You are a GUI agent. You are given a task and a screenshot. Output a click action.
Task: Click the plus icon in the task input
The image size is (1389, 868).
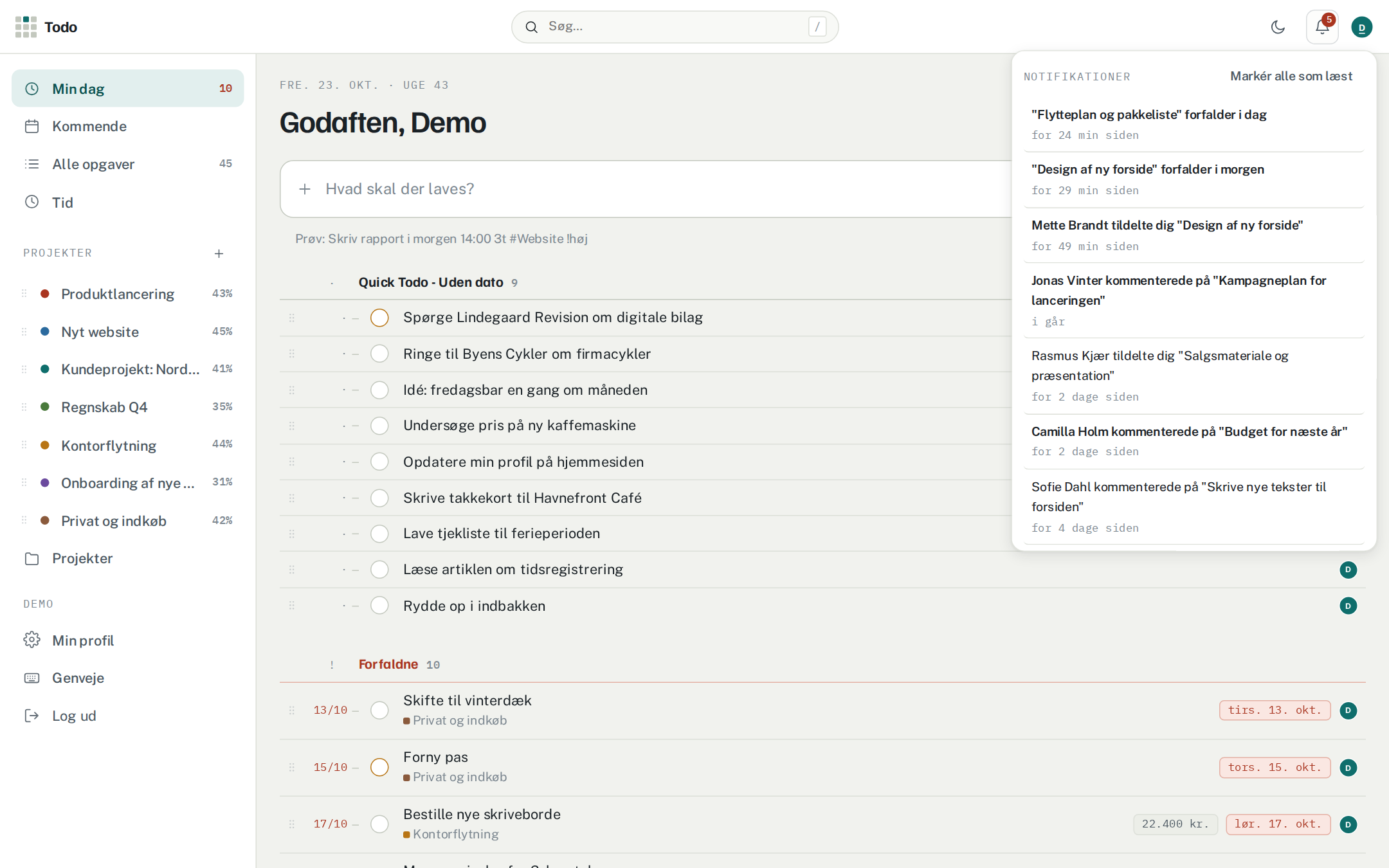[305, 189]
